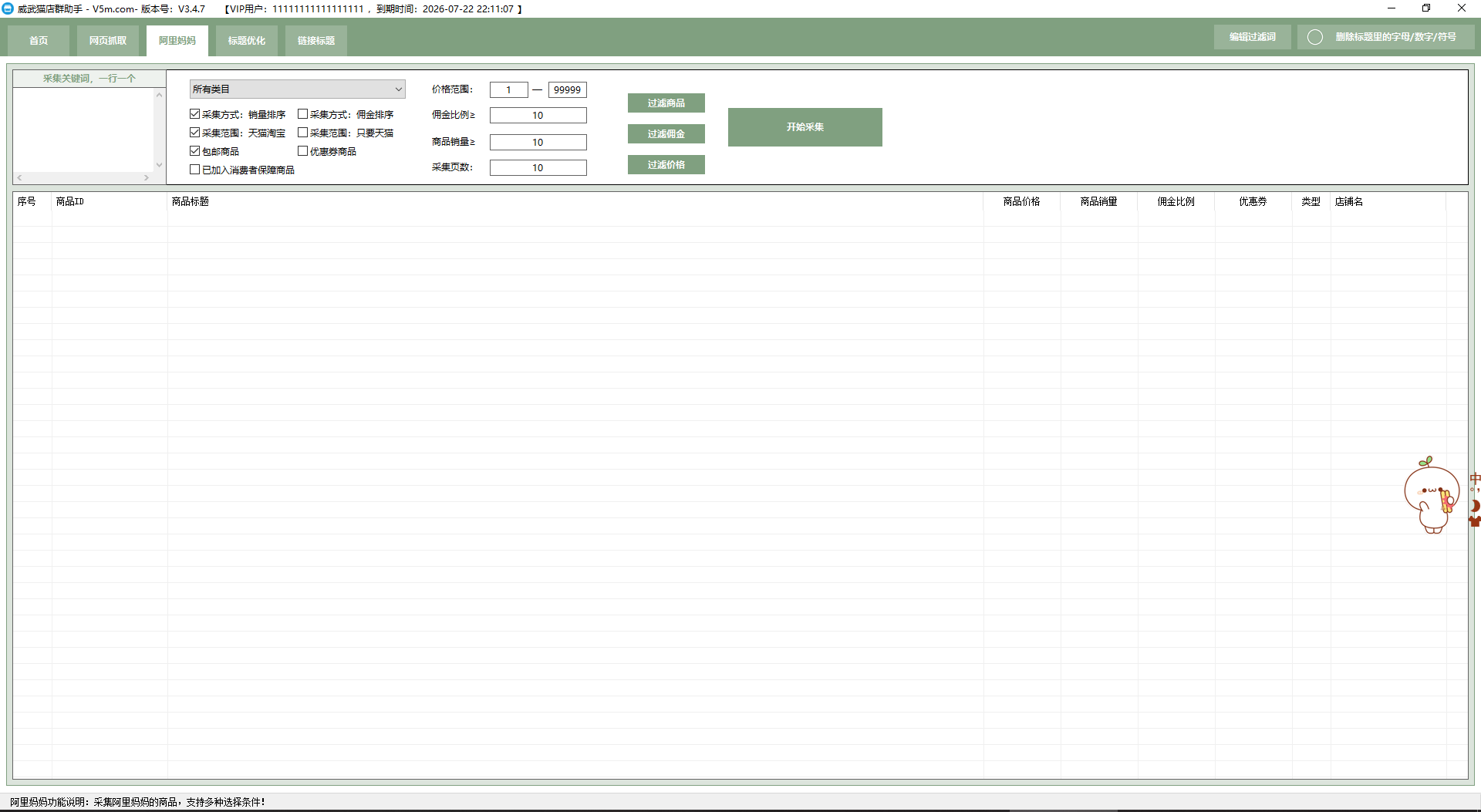The image size is (1481, 812).
Task: Restore down the application window
Action: [1425, 8]
